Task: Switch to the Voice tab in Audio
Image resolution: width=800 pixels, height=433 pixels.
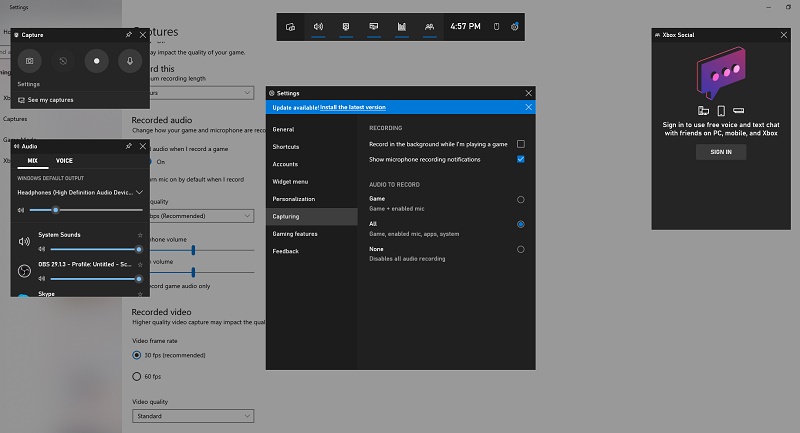Action: [x=64, y=161]
